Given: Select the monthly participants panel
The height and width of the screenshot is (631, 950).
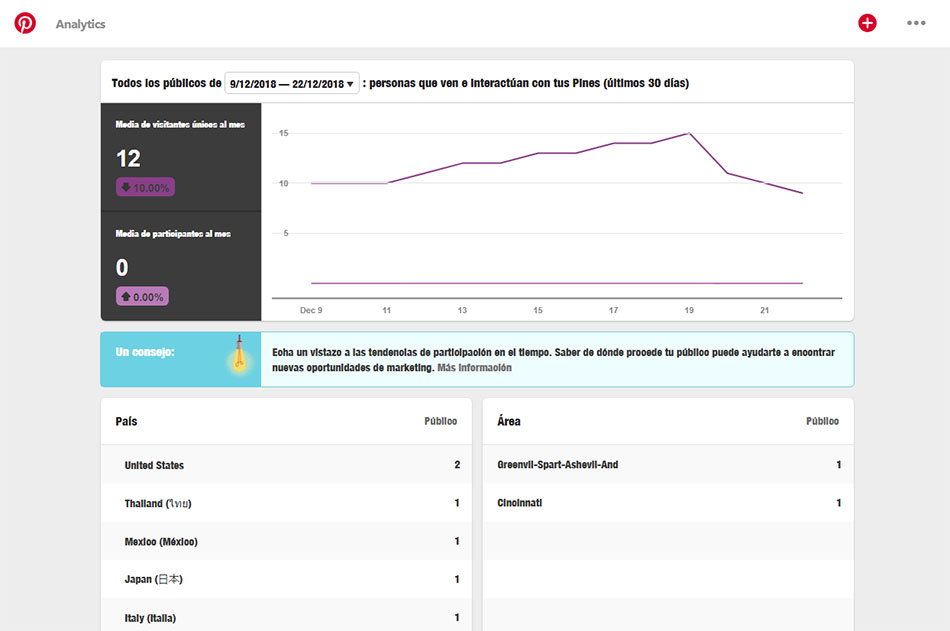Looking at the screenshot, I should 181,266.
